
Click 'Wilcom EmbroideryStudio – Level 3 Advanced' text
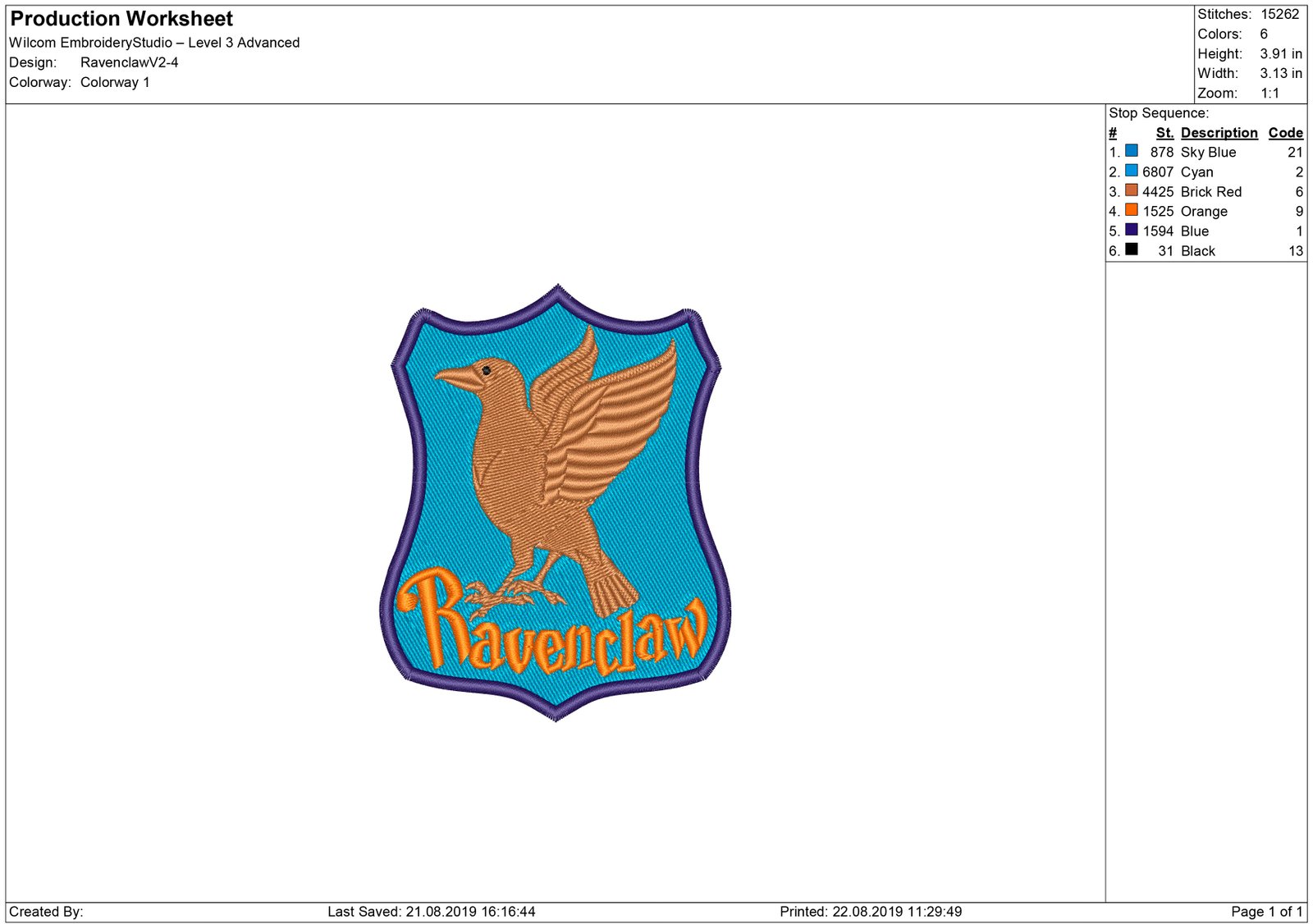point(154,43)
